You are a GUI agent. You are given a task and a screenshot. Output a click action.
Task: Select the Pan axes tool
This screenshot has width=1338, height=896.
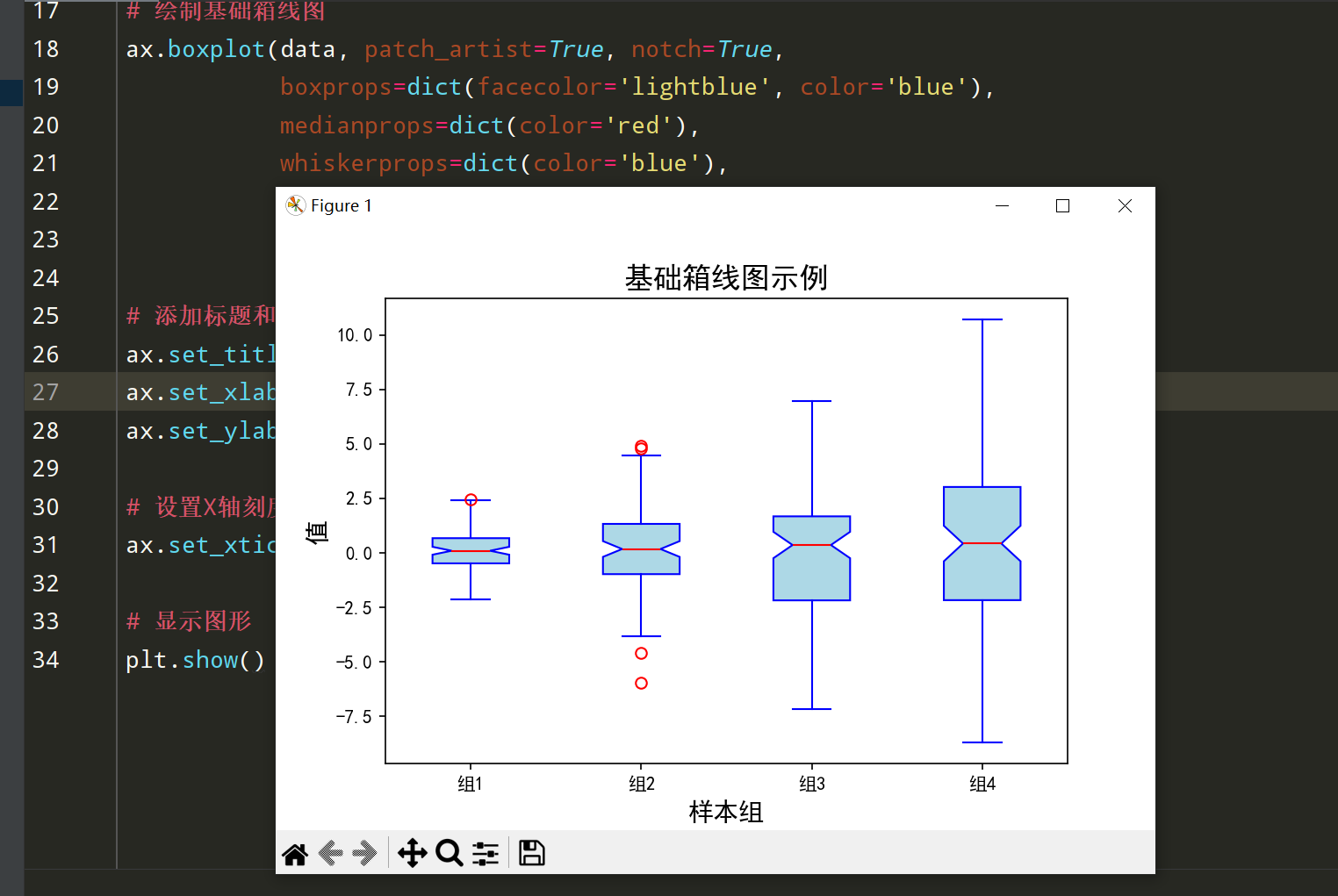pyautogui.click(x=412, y=853)
